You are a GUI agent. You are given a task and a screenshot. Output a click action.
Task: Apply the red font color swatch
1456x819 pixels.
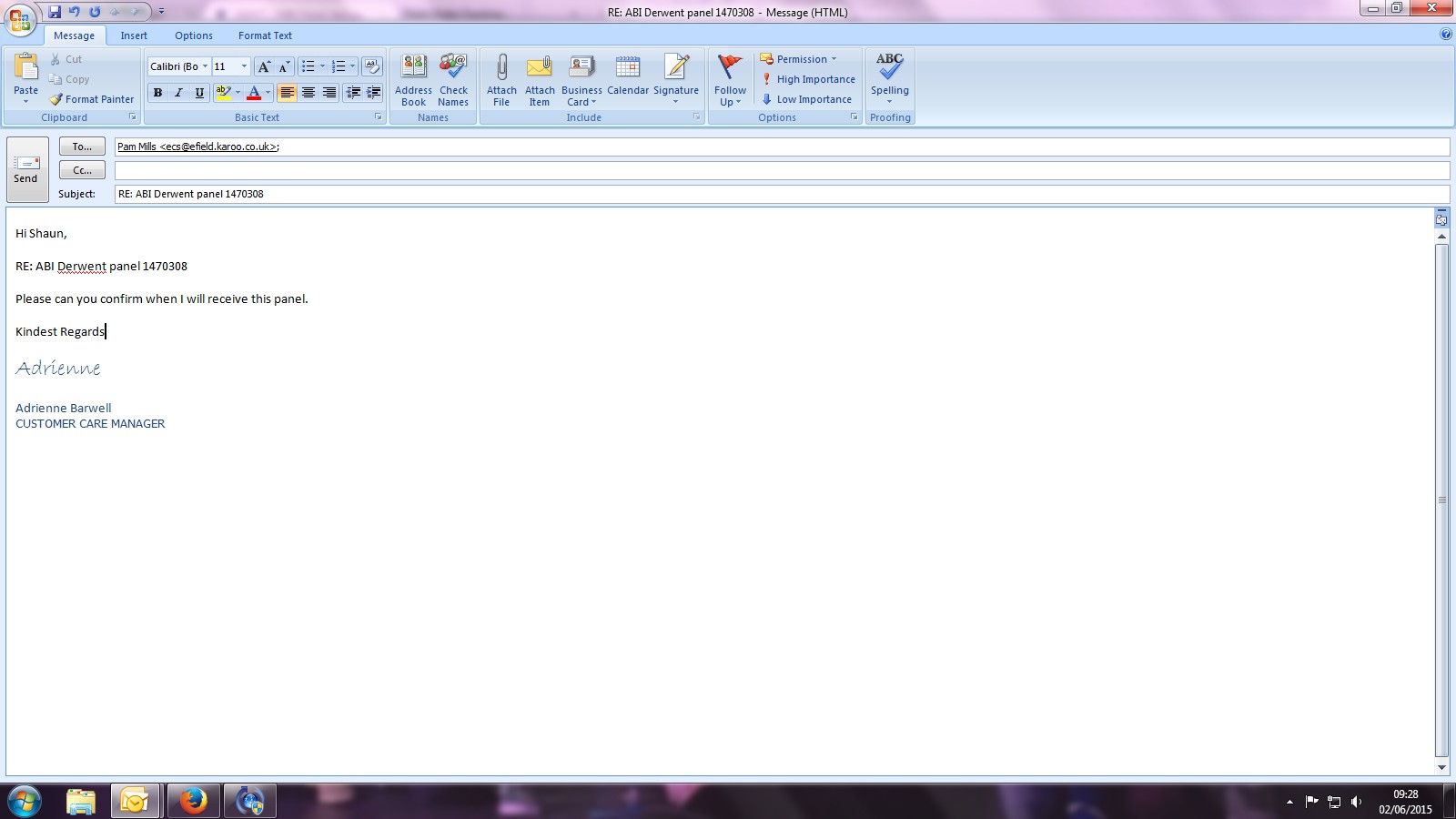point(254,93)
